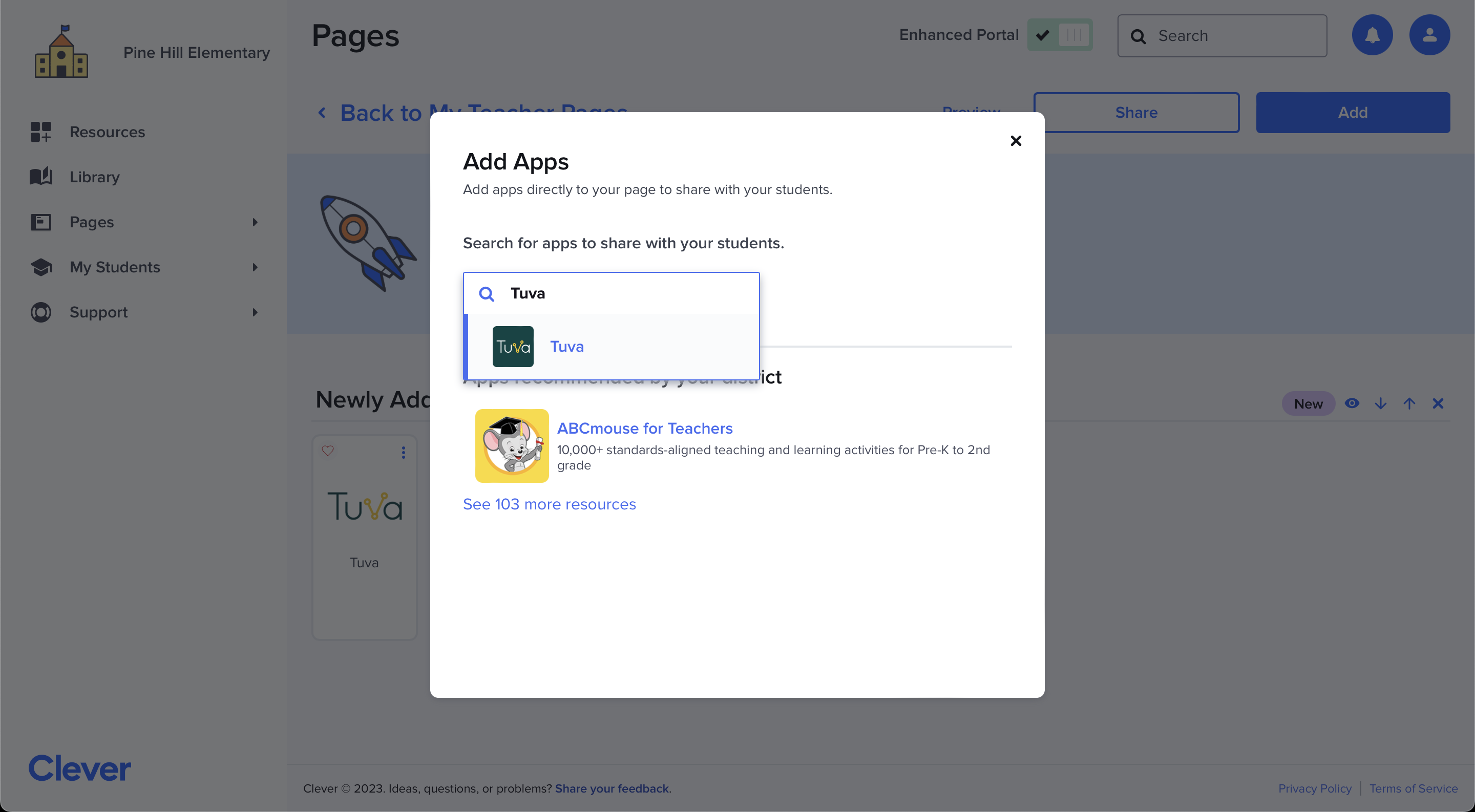This screenshot has height=812, width=1475.
Task: Open See 103 more resources
Action: tap(549, 504)
